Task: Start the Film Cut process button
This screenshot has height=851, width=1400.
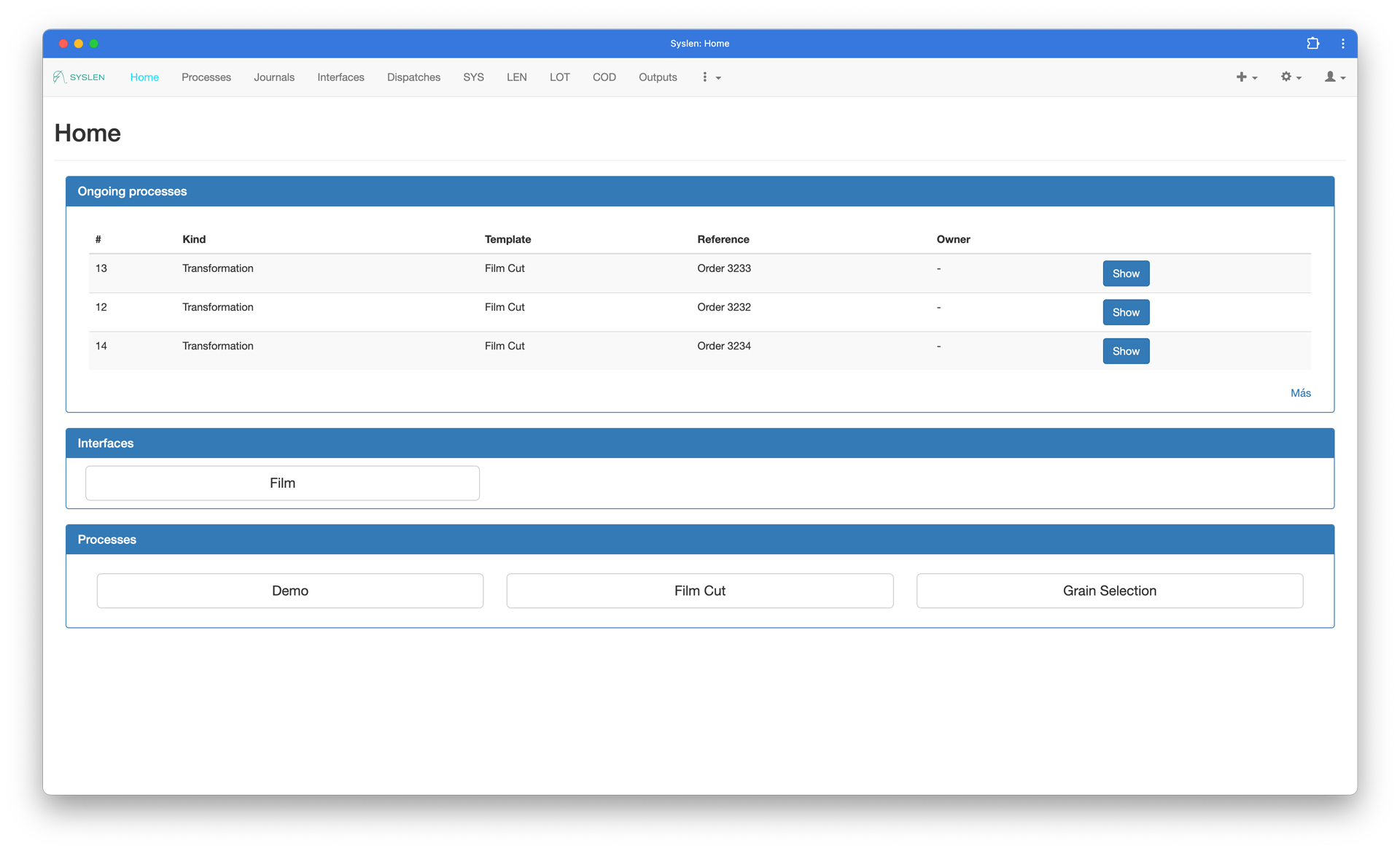Action: [x=699, y=591]
